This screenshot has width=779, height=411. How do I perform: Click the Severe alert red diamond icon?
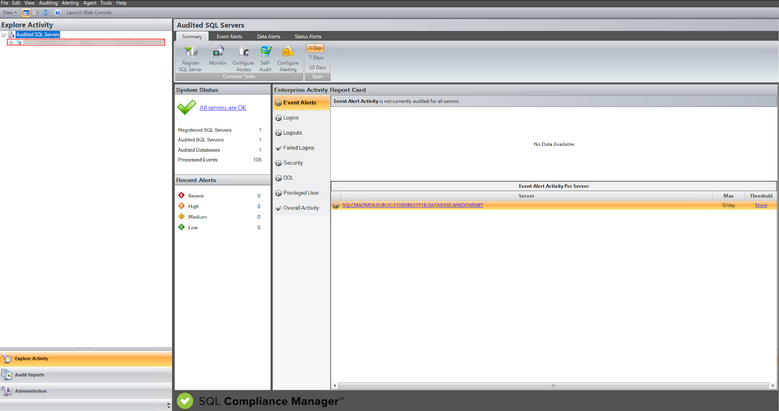[181, 195]
